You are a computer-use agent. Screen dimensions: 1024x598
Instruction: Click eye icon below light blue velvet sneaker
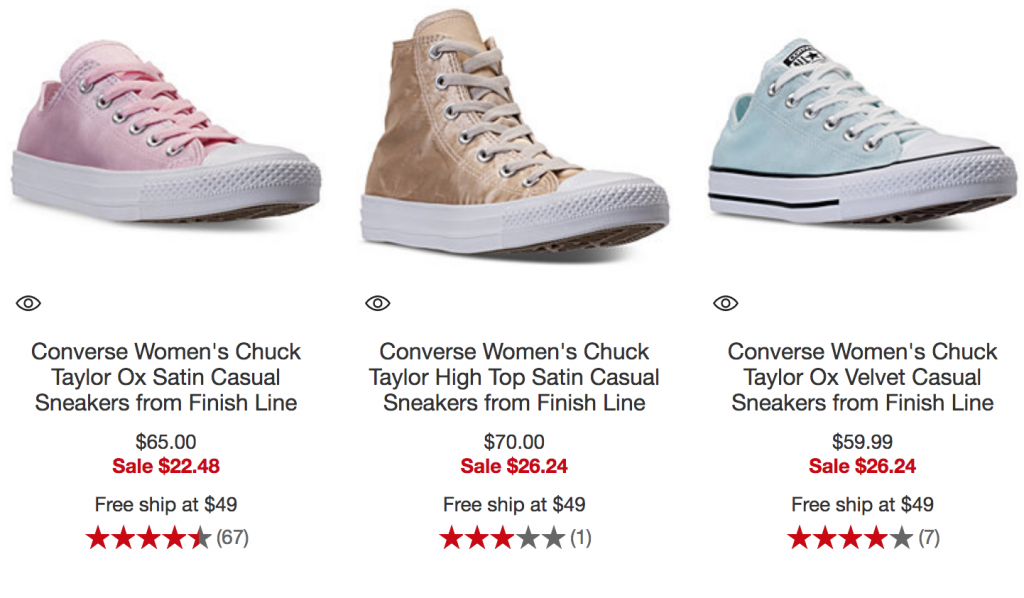(725, 303)
